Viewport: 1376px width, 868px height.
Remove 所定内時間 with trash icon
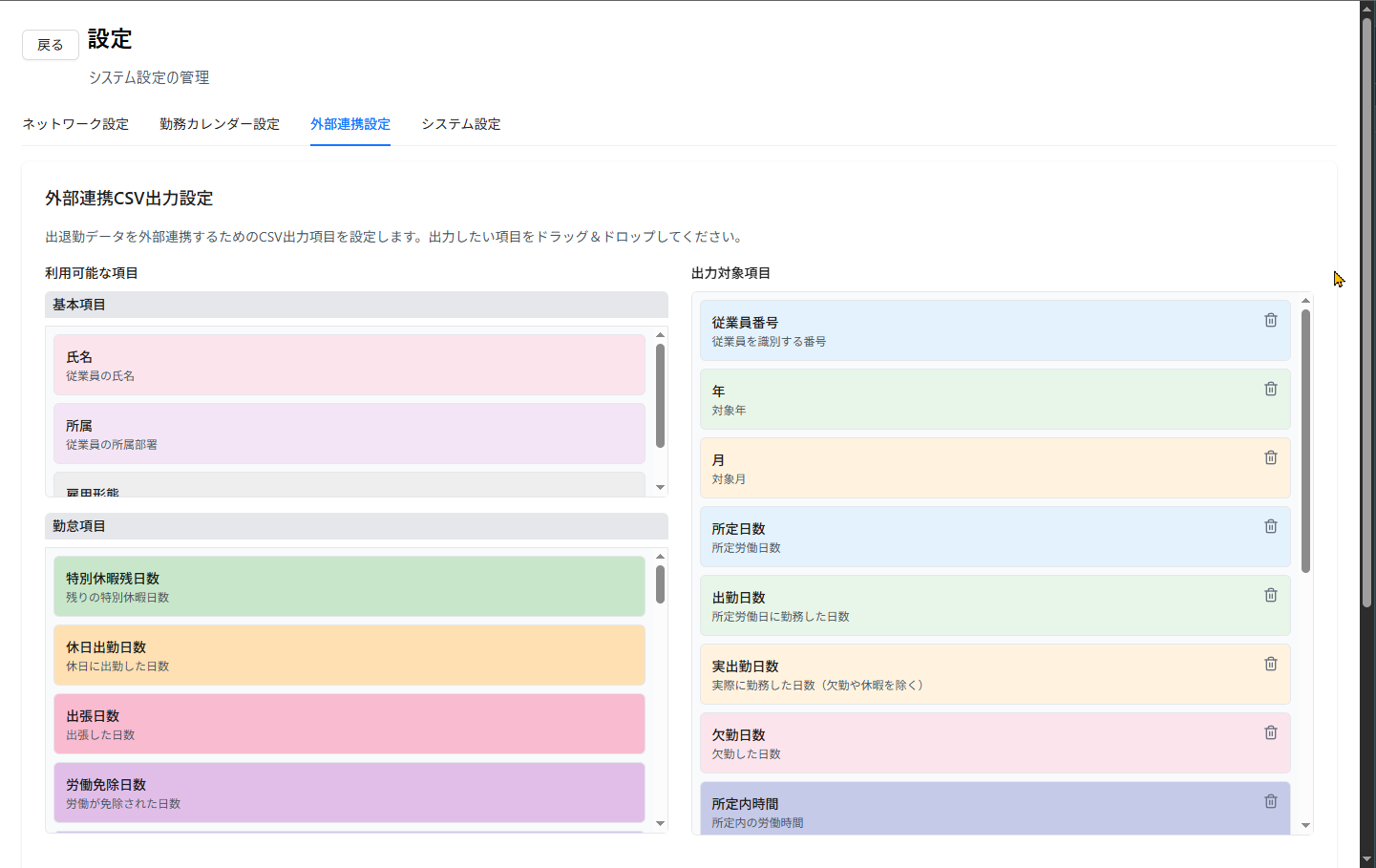[1270, 801]
